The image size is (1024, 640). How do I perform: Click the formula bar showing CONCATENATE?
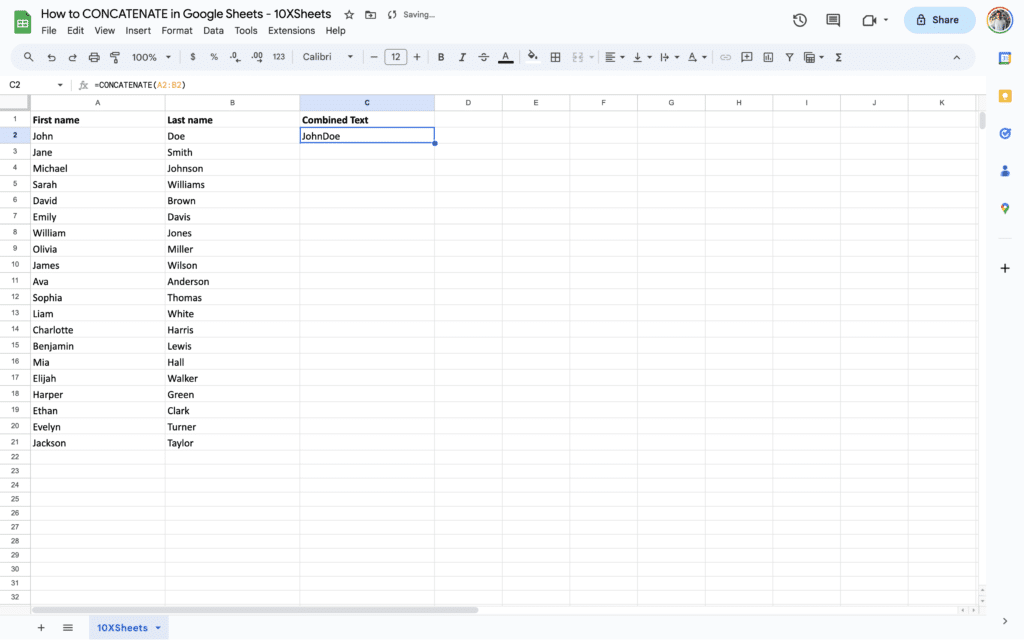coord(140,84)
